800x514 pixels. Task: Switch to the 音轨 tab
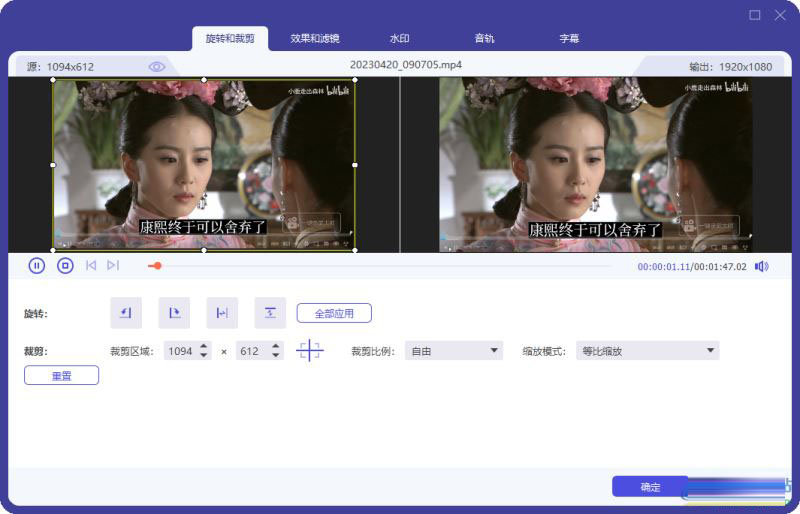pos(484,38)
